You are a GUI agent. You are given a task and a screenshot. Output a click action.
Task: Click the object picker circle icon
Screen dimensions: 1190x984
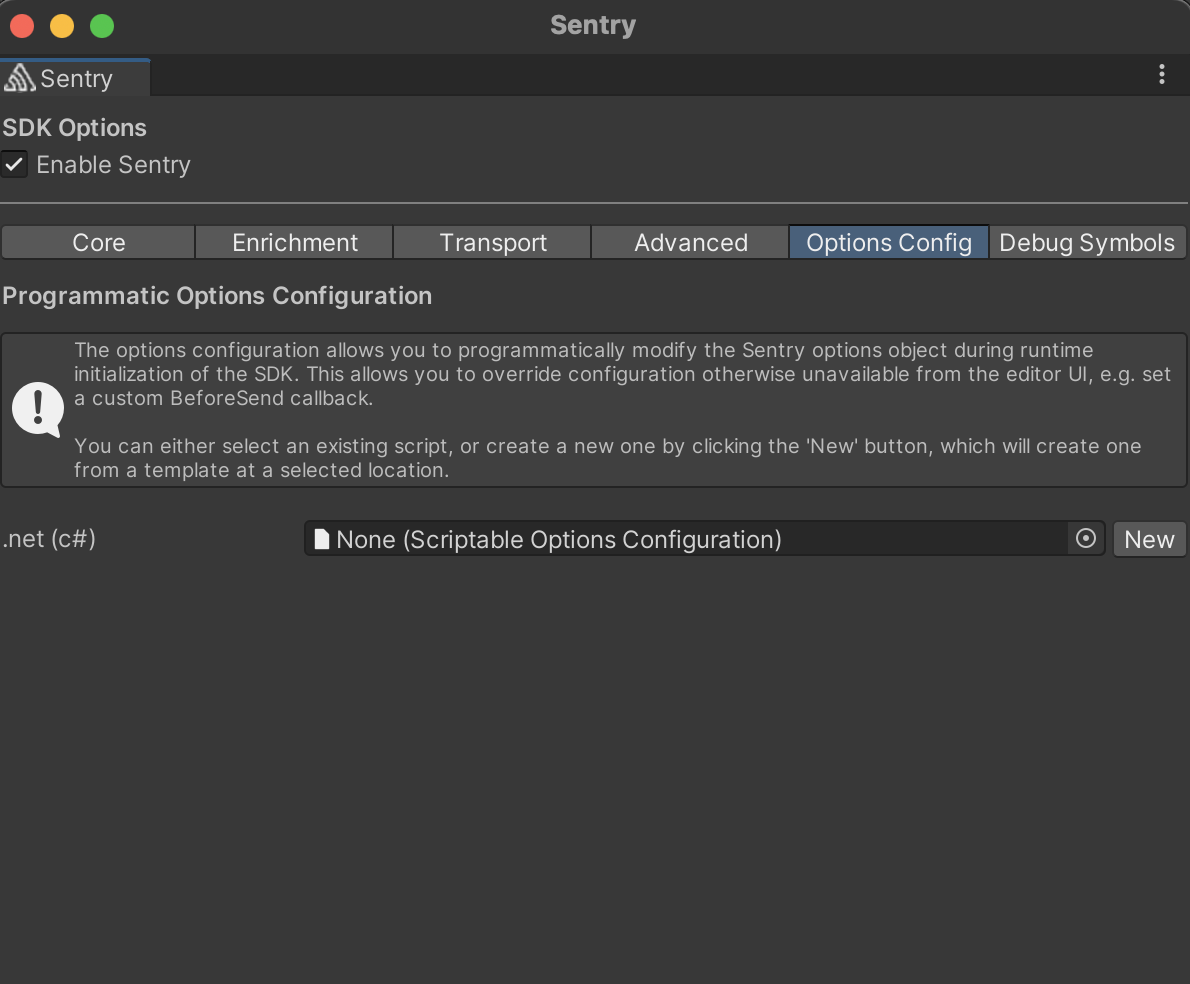[x=1086, y=539]
